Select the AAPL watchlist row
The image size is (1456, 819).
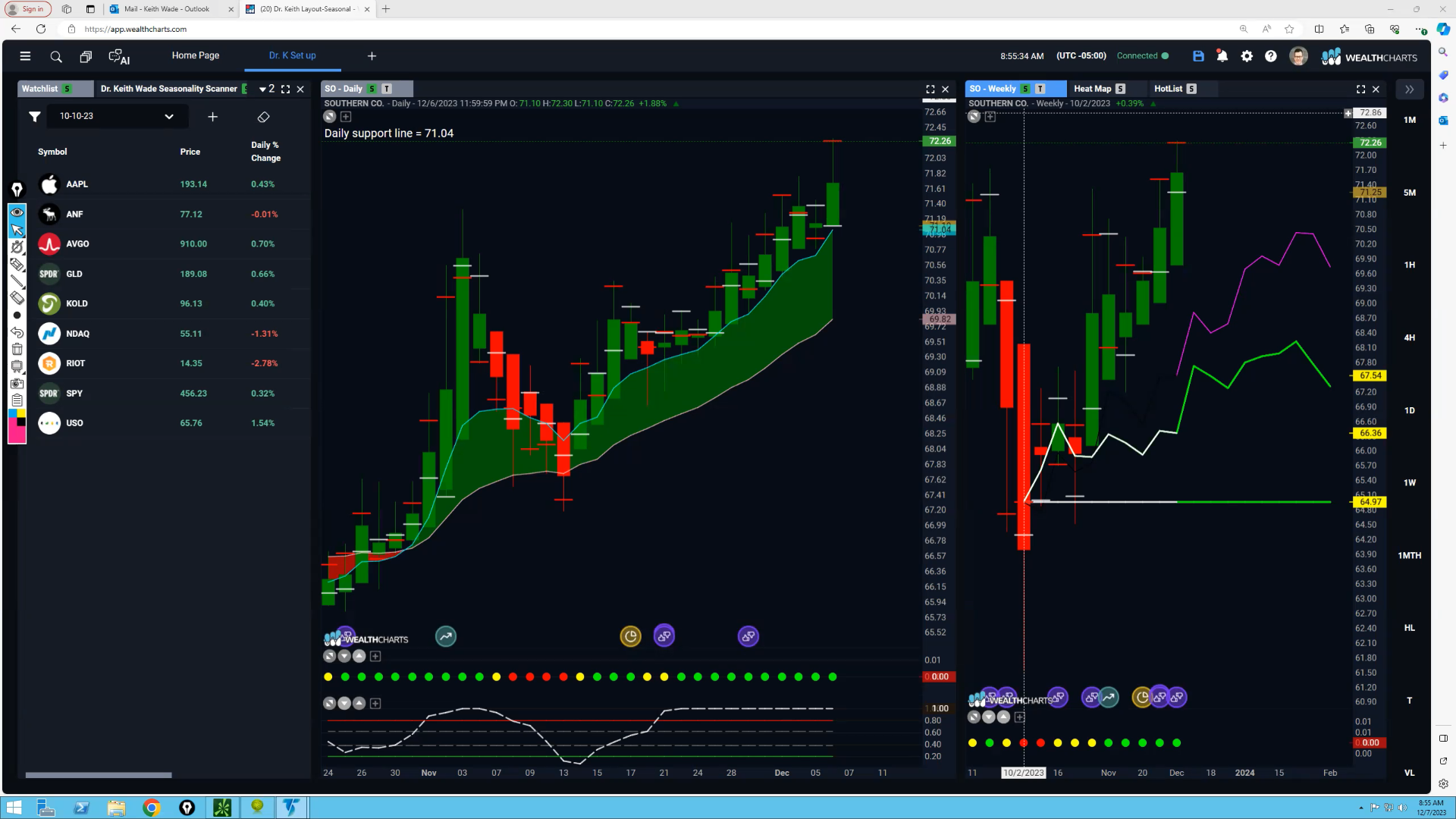pos(165,184)
